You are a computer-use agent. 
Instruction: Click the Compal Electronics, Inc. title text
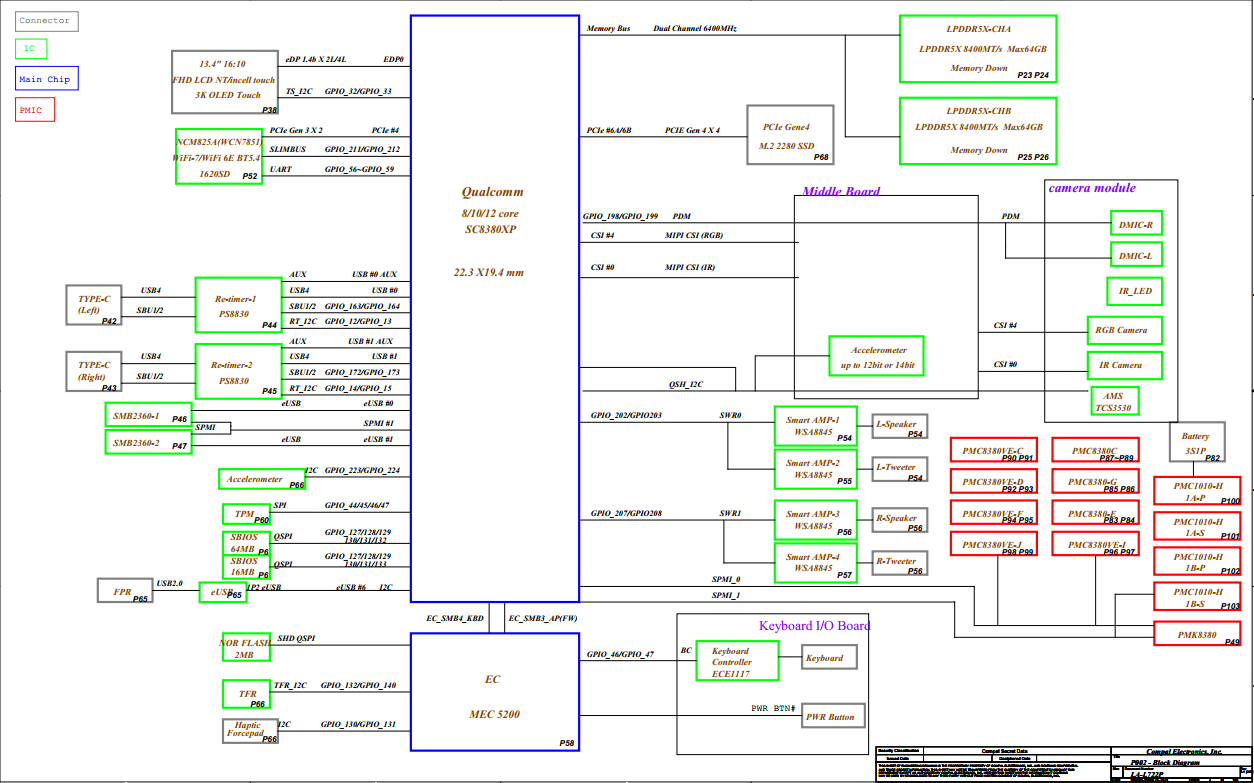[x=1184, y=751]
